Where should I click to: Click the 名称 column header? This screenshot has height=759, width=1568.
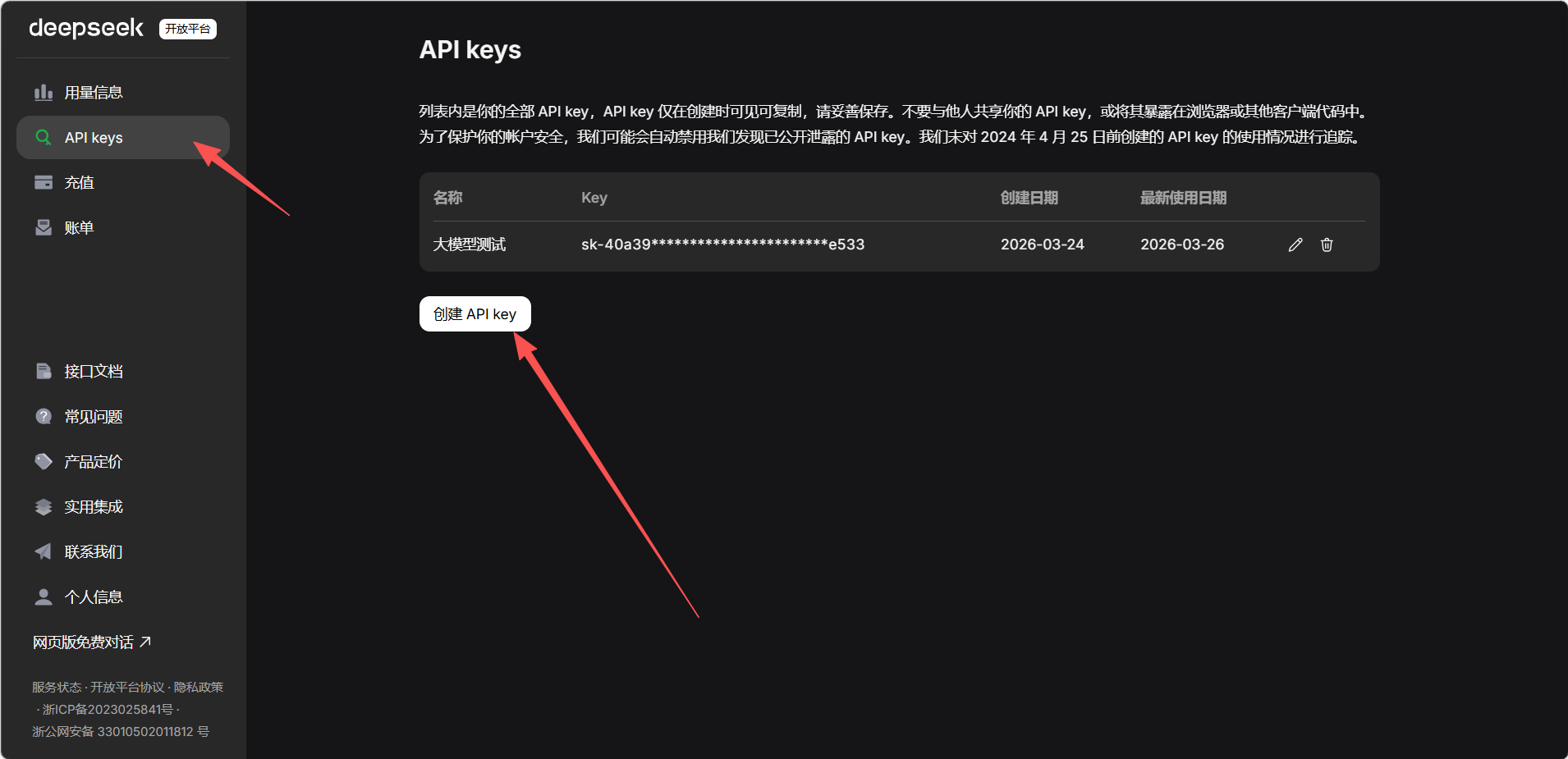[x=448, y=198]
